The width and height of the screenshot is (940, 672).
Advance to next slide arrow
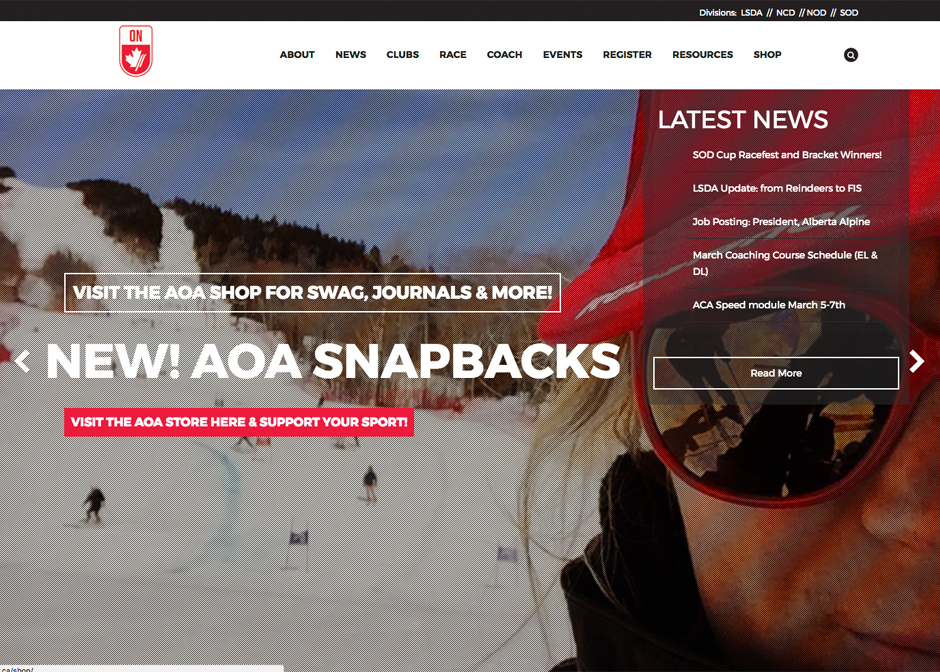point(916,361)
